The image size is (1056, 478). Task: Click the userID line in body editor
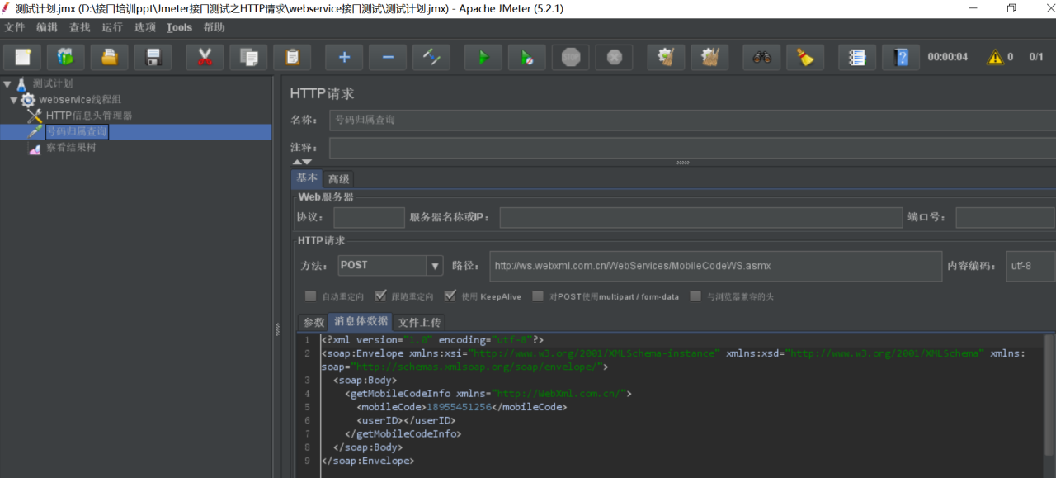coord(406,421)
